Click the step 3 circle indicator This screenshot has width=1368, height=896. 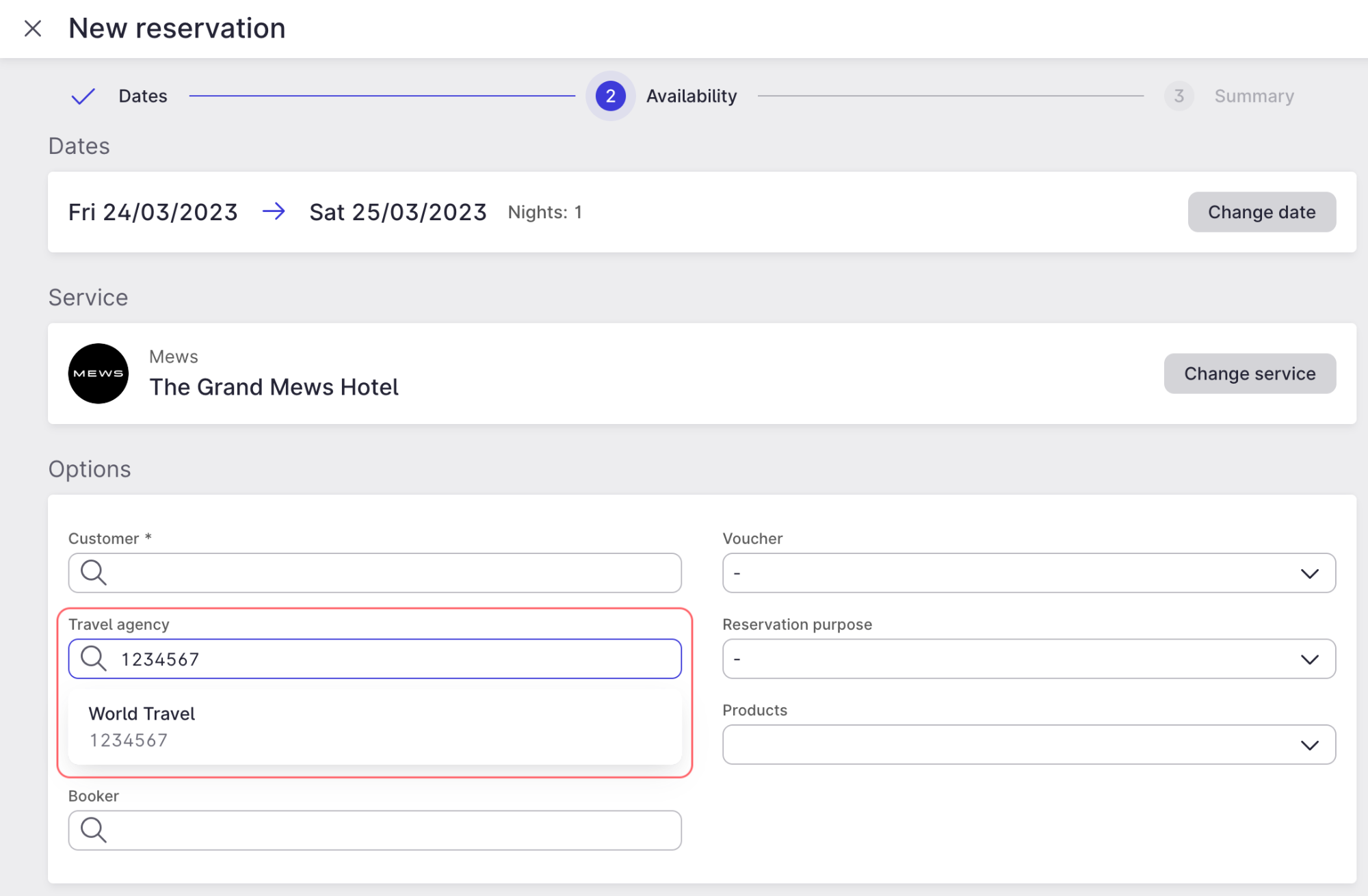[x=1179, y=96]
